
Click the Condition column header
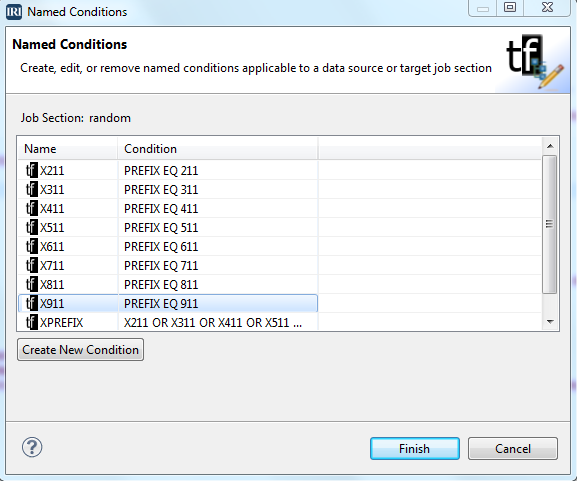(218, 149)
